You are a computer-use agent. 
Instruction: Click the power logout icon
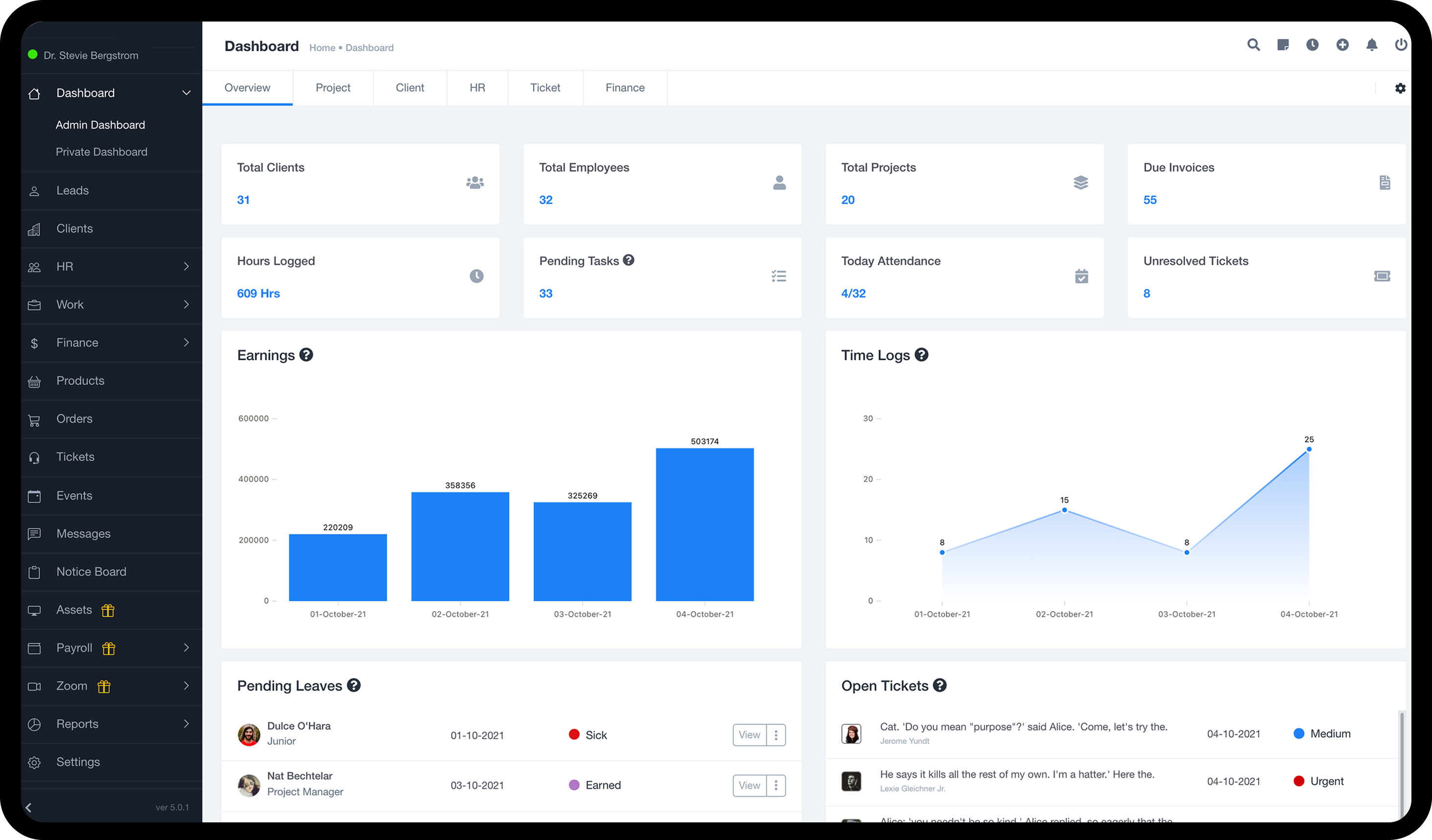tap(1401, 45)
